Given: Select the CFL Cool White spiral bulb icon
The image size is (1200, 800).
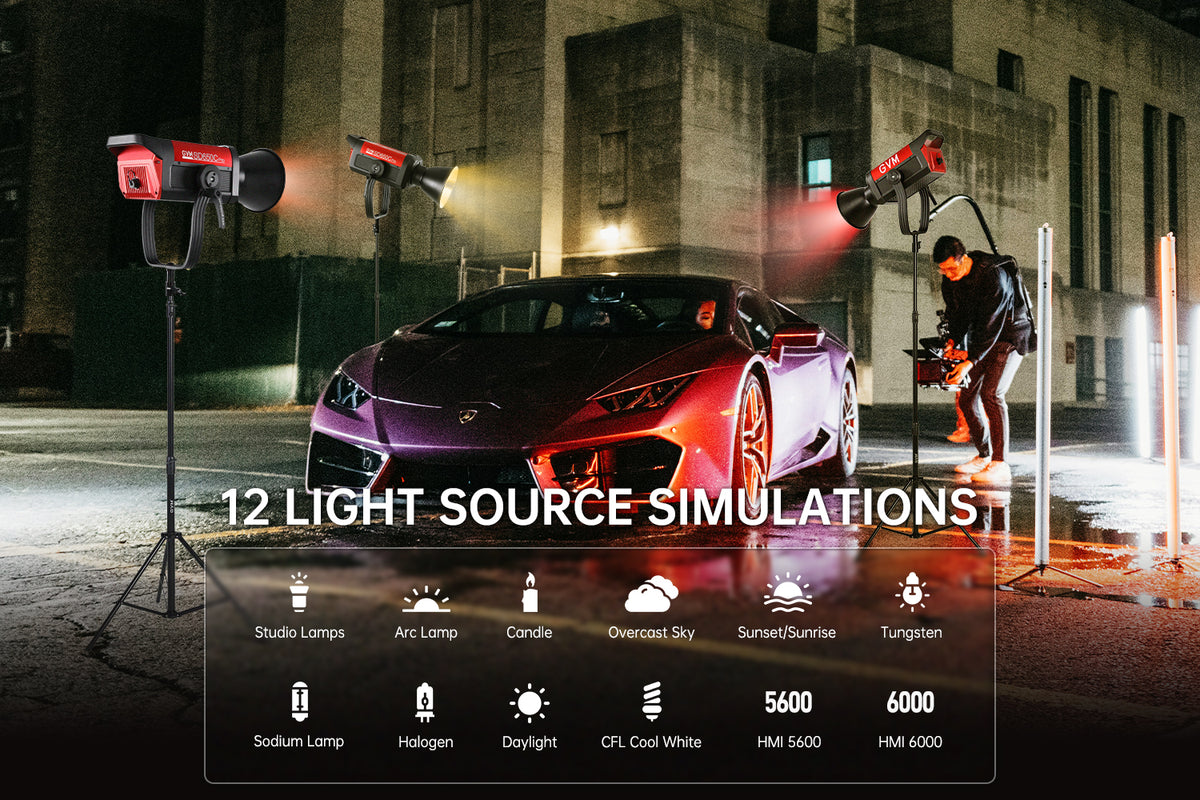Looking at the screenshot, I should [651, 701].
